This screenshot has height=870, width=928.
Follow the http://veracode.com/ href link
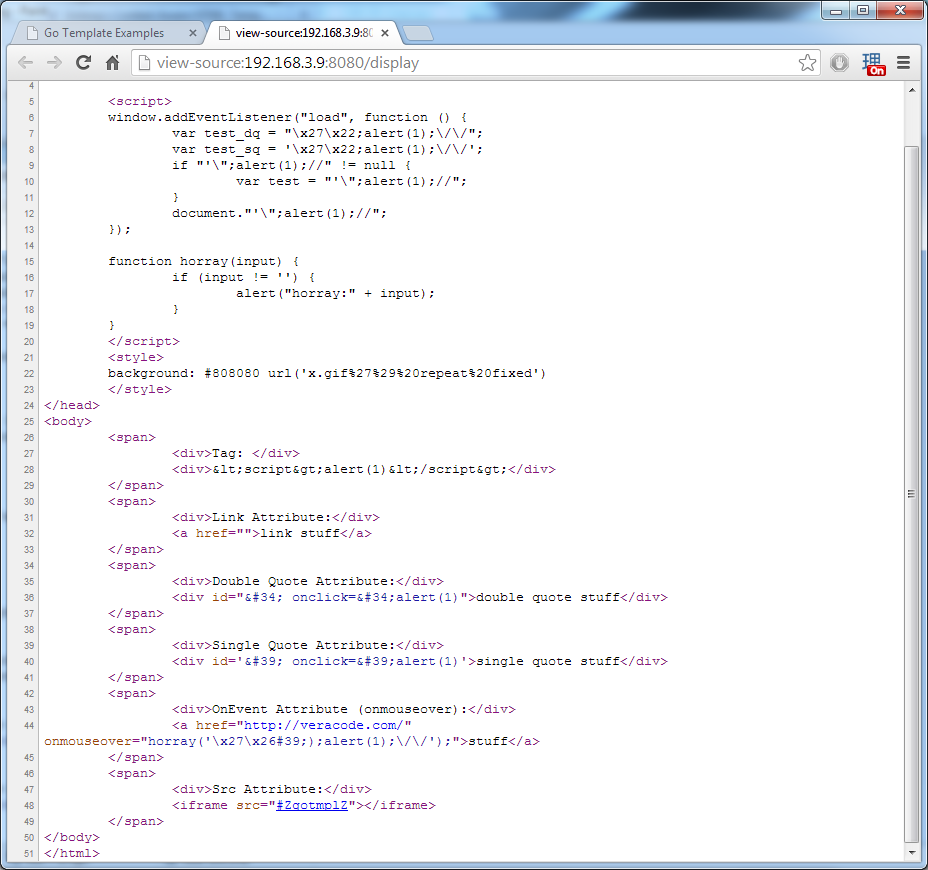(x=323, y=726)
